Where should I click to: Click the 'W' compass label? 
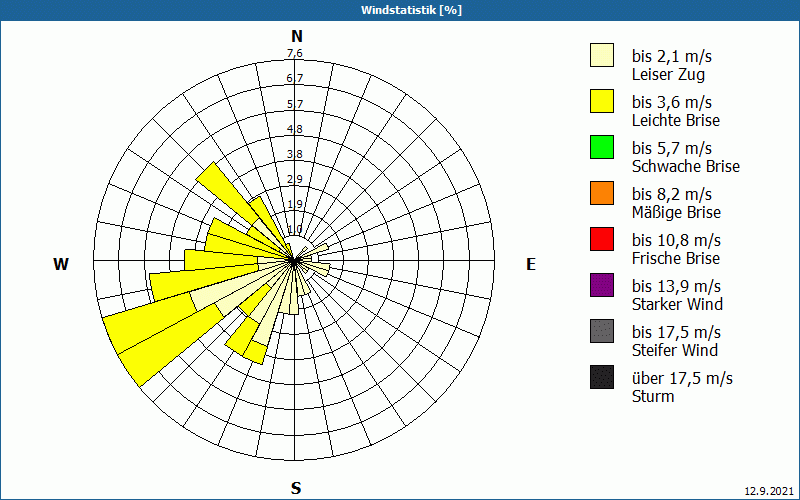click(x=61, y=264)
